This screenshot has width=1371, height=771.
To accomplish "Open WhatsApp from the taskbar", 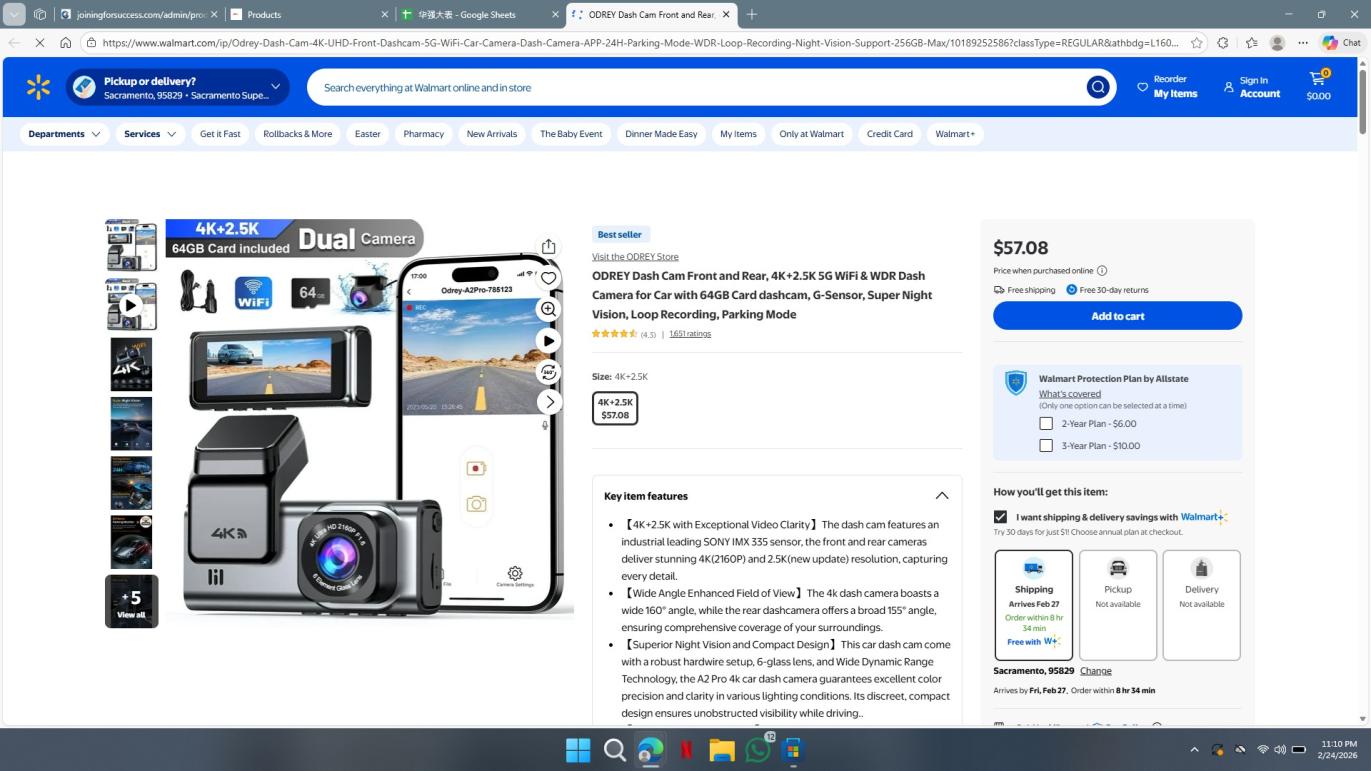I will click(x=758, y=750).
